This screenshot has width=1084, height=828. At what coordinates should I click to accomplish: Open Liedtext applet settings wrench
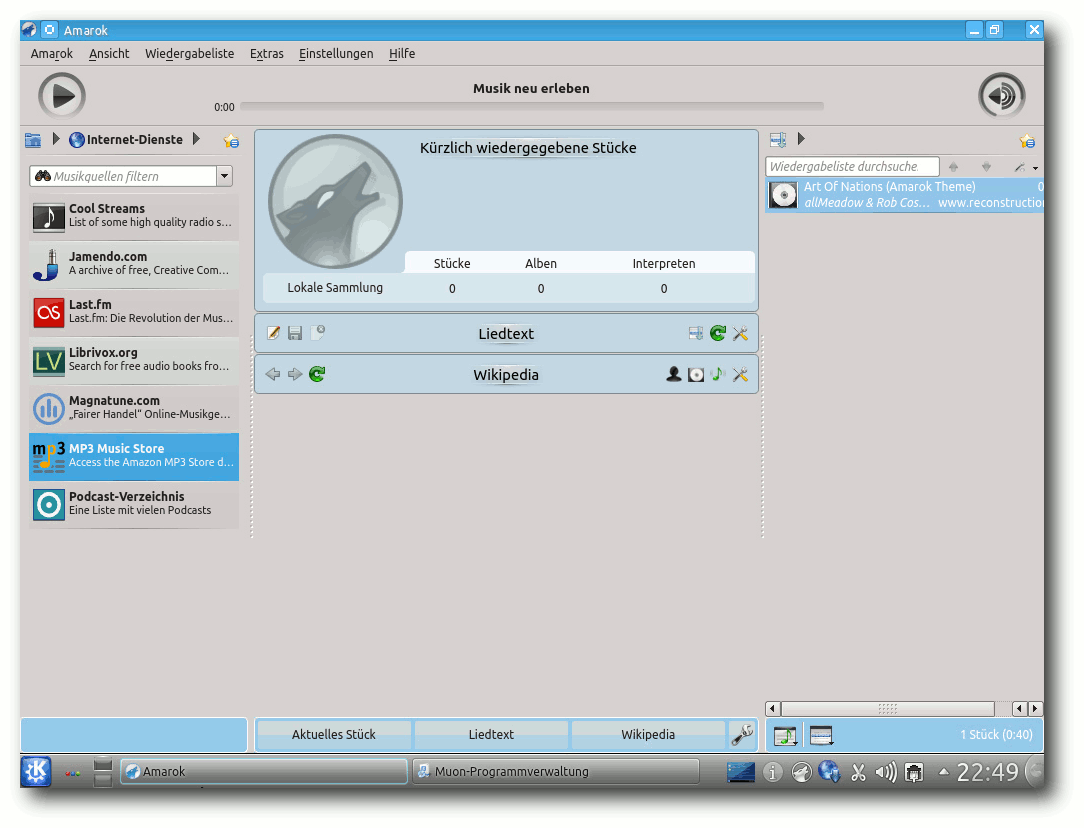click(x=740, y=334)
